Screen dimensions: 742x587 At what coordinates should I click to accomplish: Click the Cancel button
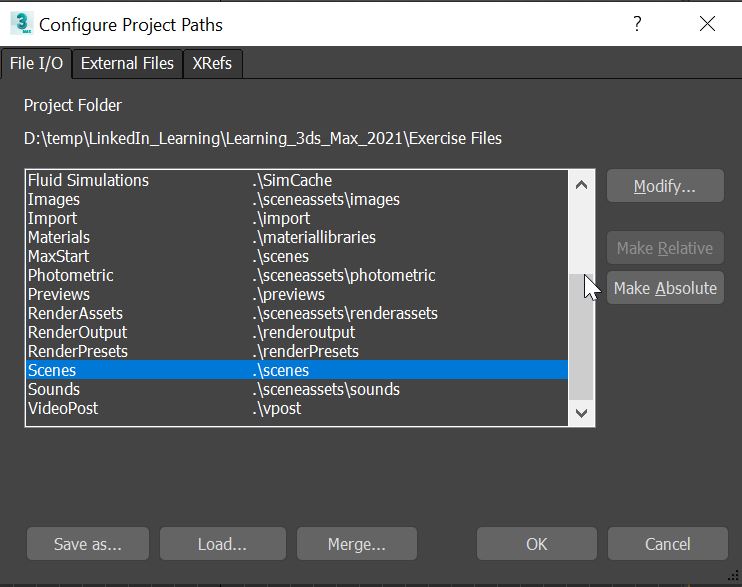(667, 544)
